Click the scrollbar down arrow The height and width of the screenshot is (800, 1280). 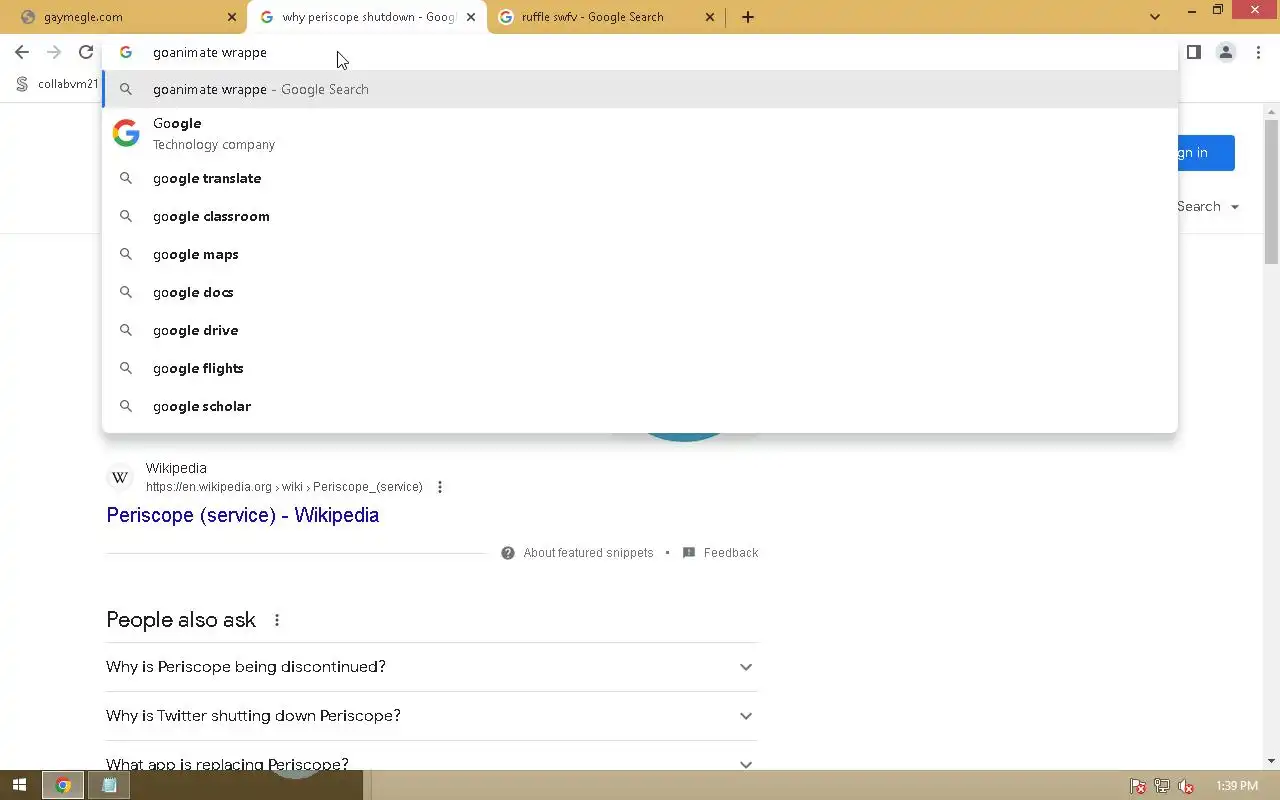click(1272, 761)
